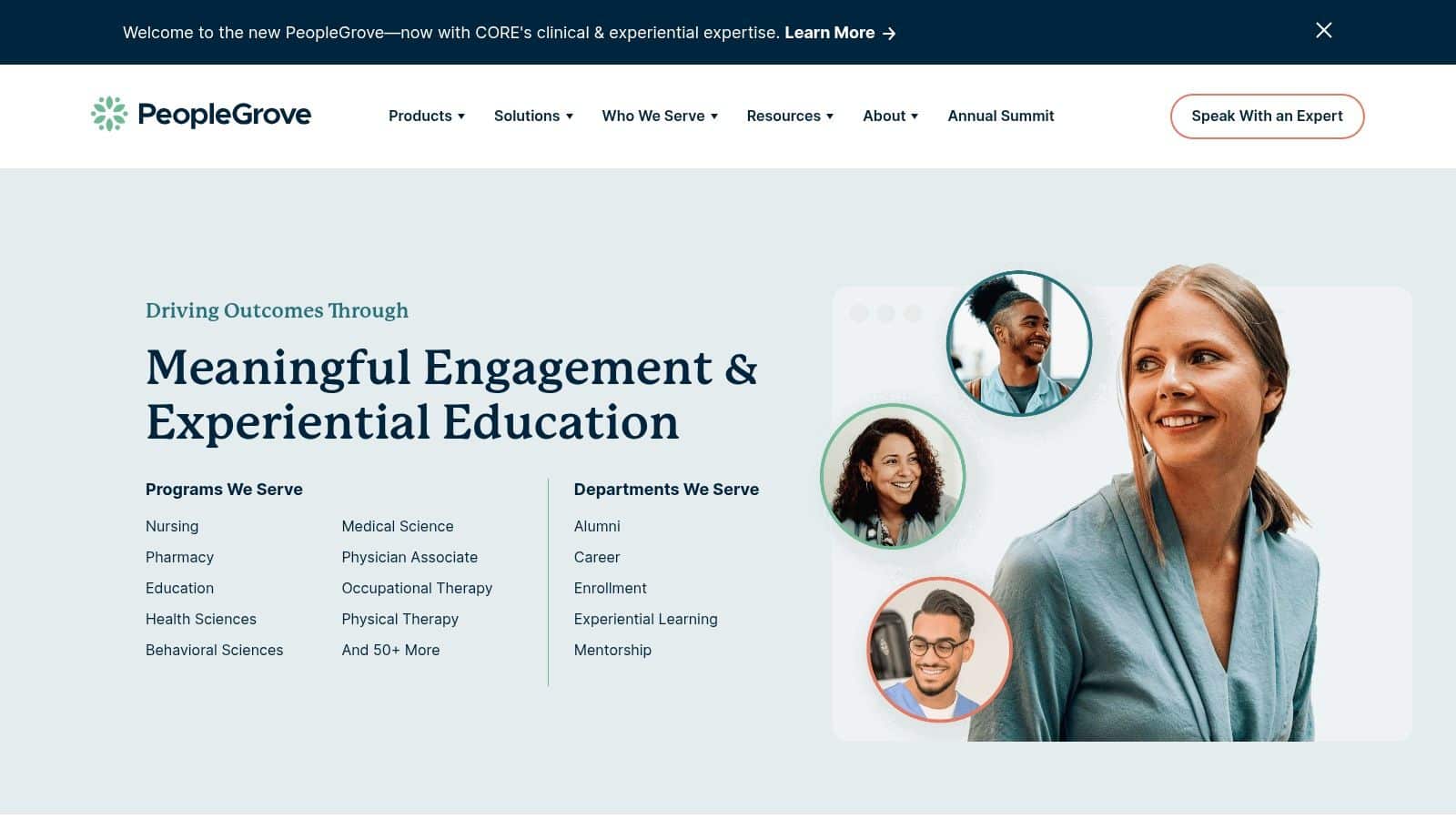Click the Learn More arrow icon
Viewport: 1456px width, 819px height.
tap(889, 34)
